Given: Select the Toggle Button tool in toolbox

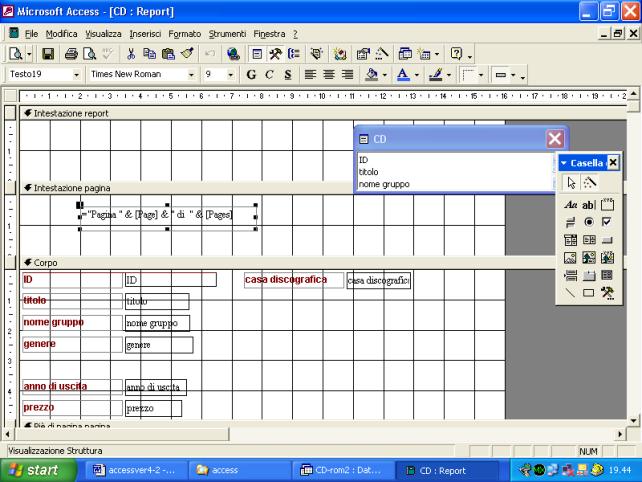Looking at the screenshot, I should (x=570, y=222).
